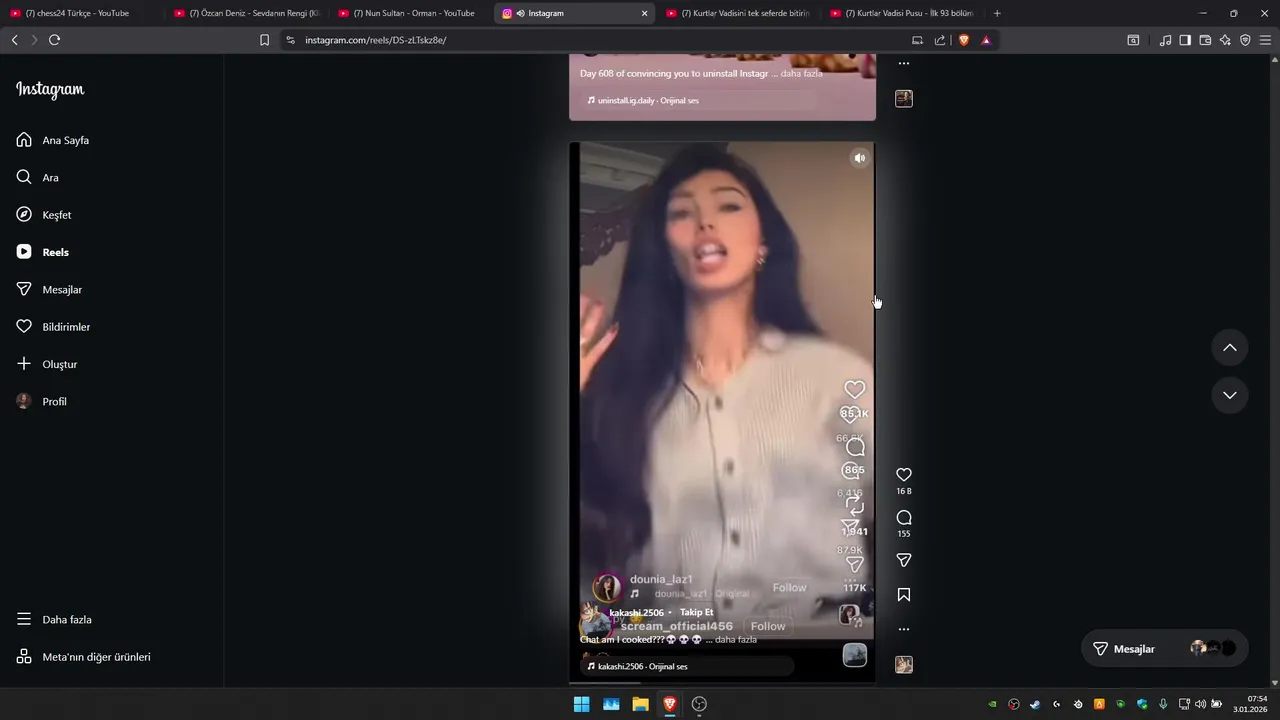The width and height of the screenshot is (1280, 720).
Task: Go back in browser history
Action: (x=14, y=40)
